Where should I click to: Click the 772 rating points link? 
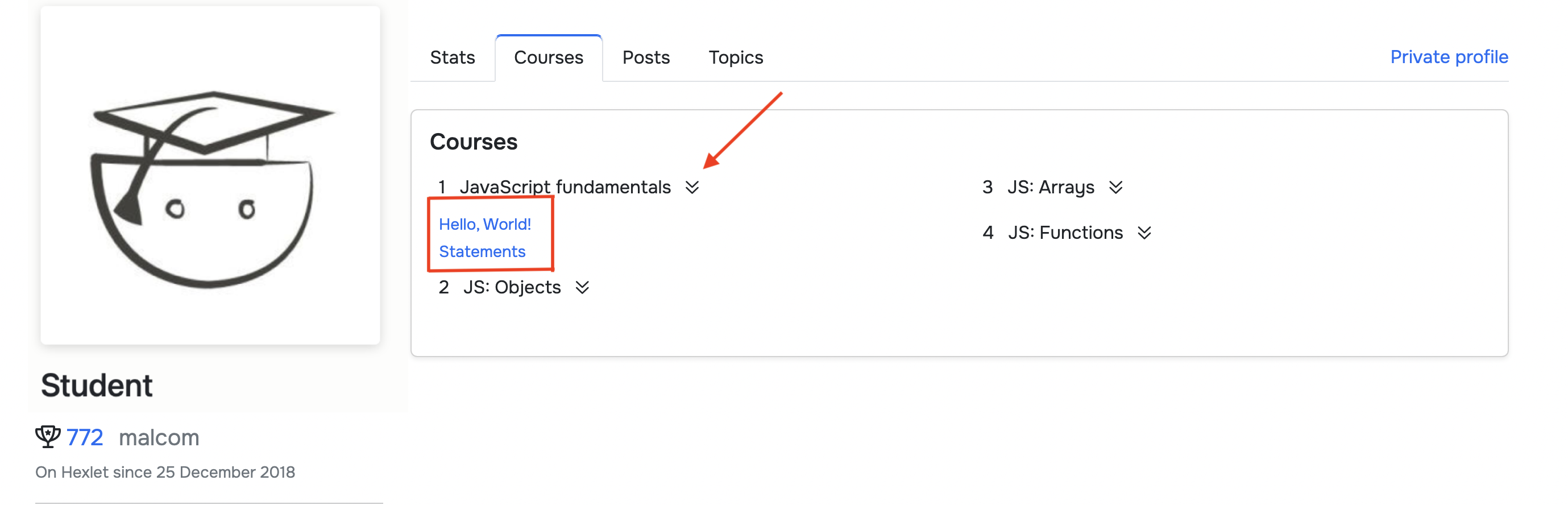[85, 437]
